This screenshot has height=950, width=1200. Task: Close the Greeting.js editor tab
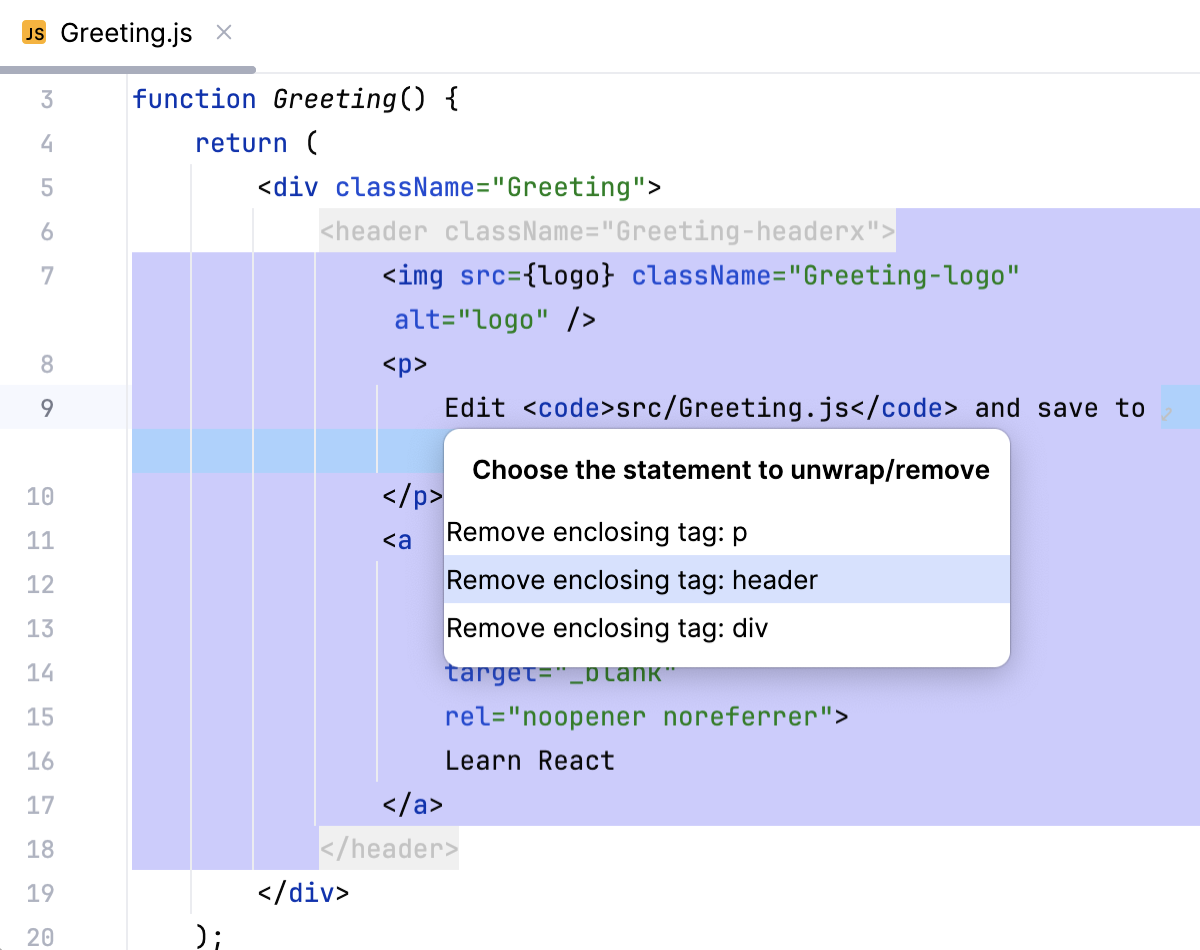click(x=224, y=33)
